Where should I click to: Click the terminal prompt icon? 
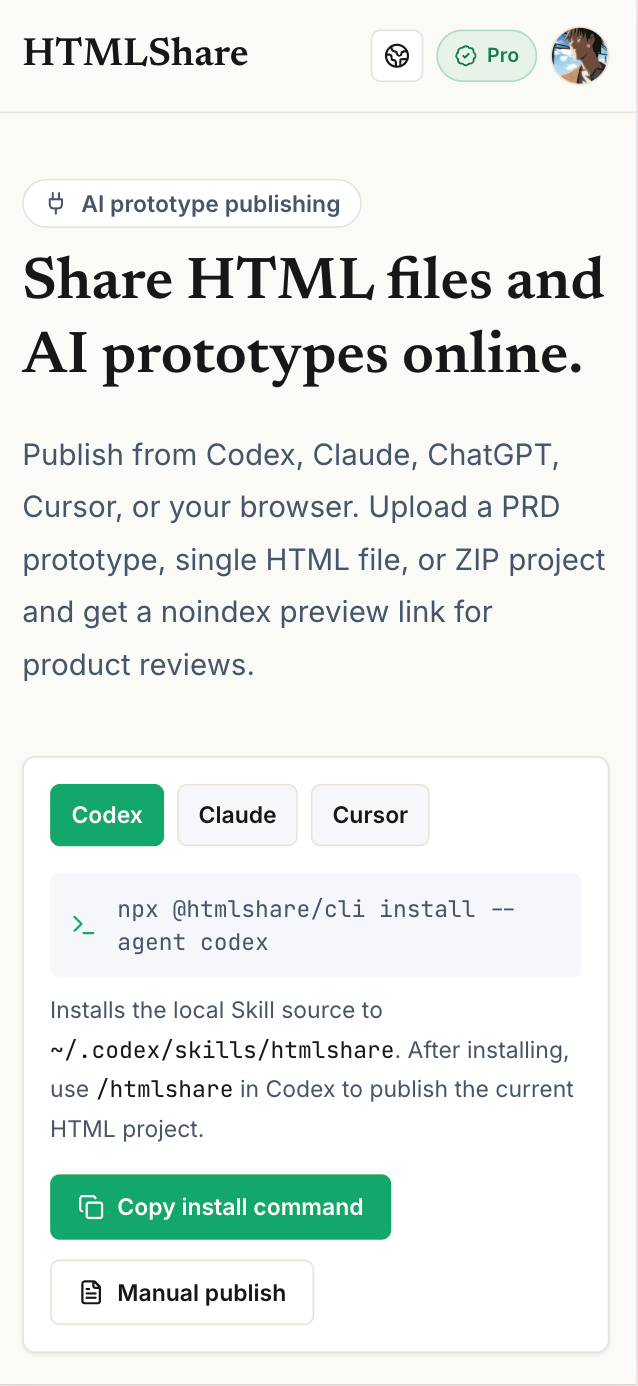tap(84, 925)
